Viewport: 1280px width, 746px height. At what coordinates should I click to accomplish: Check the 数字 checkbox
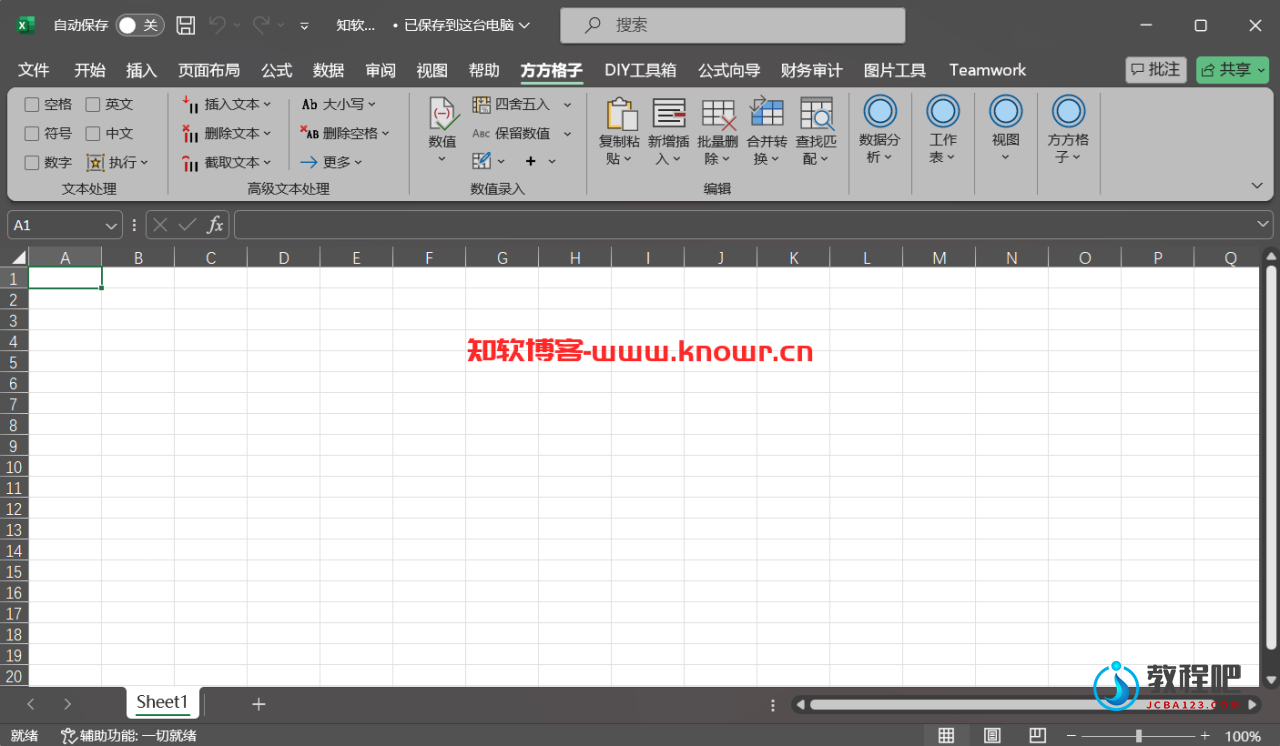coord(32,162)
